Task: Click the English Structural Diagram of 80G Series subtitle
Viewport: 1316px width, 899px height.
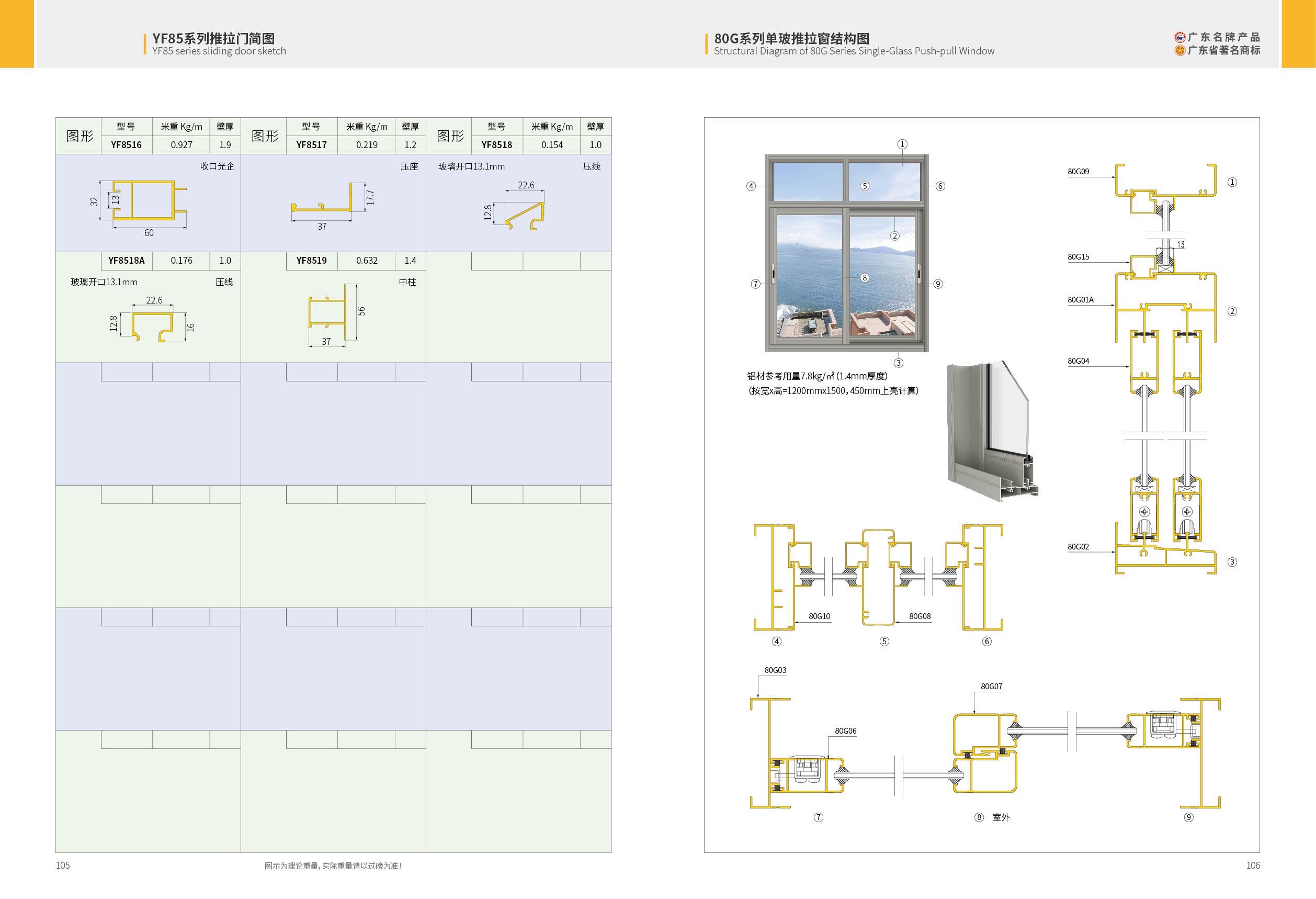Action: tap(854, 51)
